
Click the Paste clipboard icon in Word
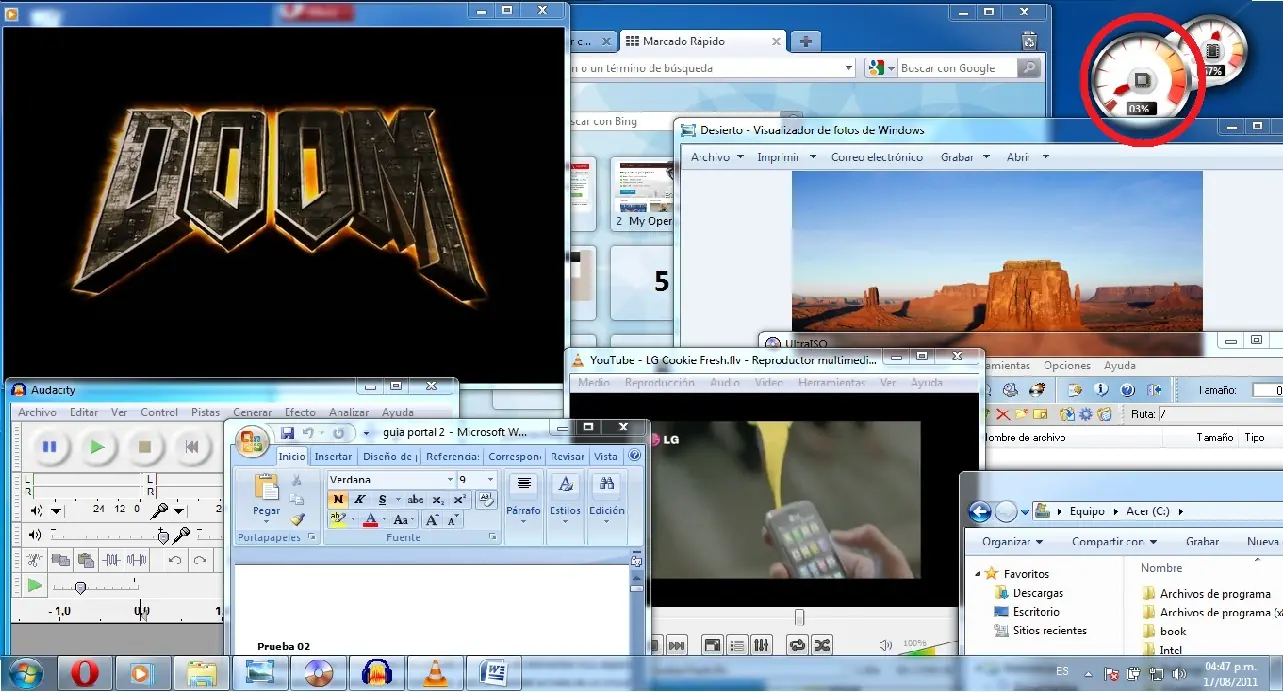(266, 489)
